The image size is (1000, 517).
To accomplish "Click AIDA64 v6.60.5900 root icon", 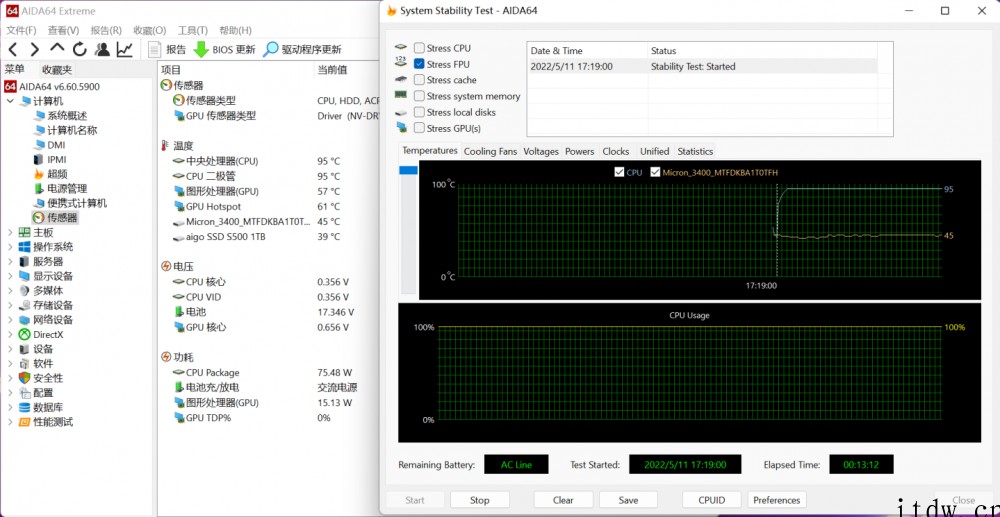I will [x=10, y=86].
